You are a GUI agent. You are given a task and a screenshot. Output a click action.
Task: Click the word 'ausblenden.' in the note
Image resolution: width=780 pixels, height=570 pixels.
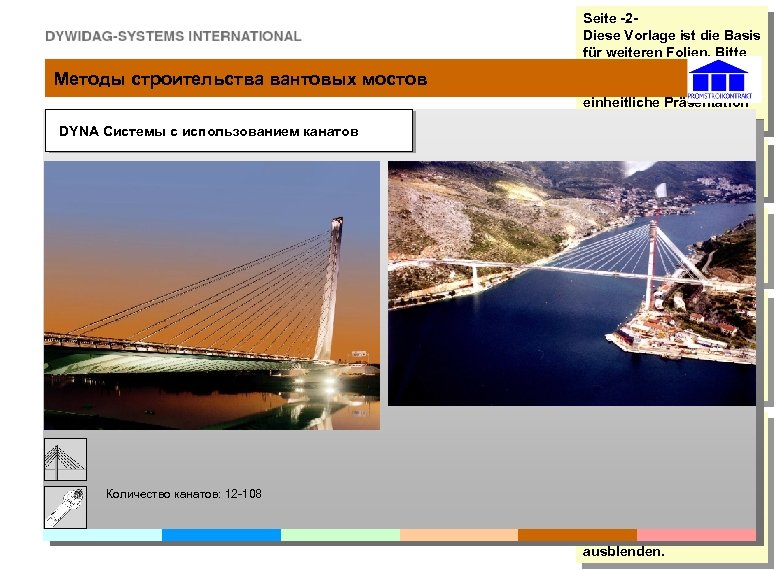pos(623,552)
